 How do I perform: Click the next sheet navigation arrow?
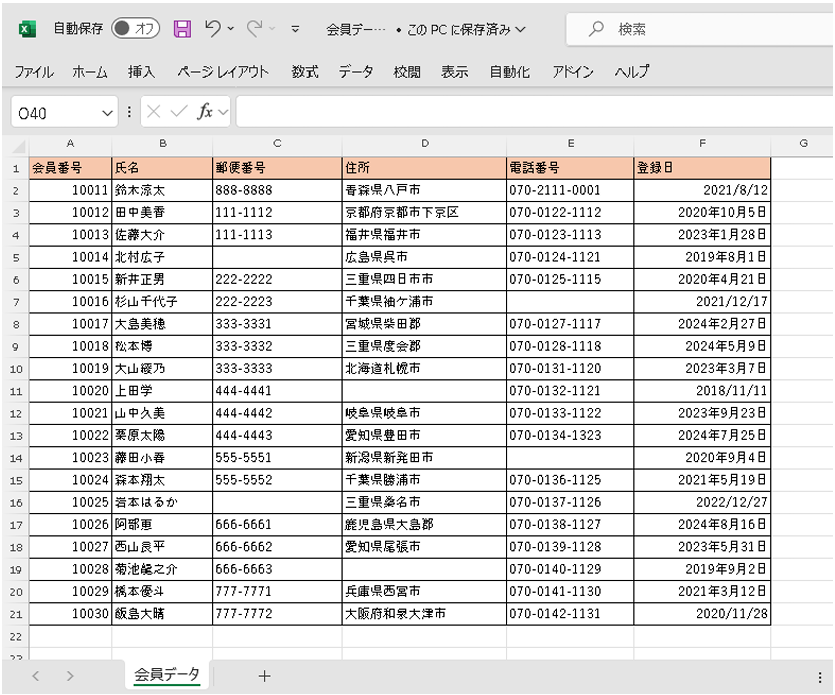(x=70, y=676)
